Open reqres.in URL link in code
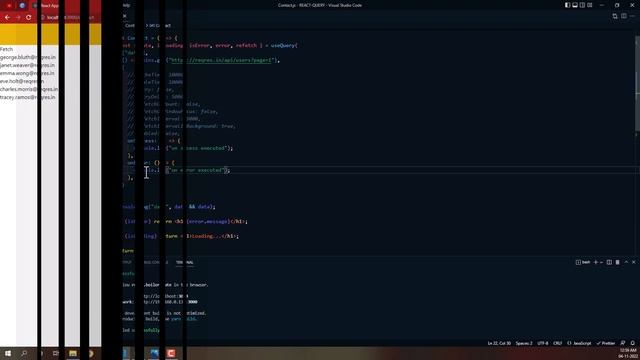The width and height of the screenshot is (640, 360). point(221,60)
